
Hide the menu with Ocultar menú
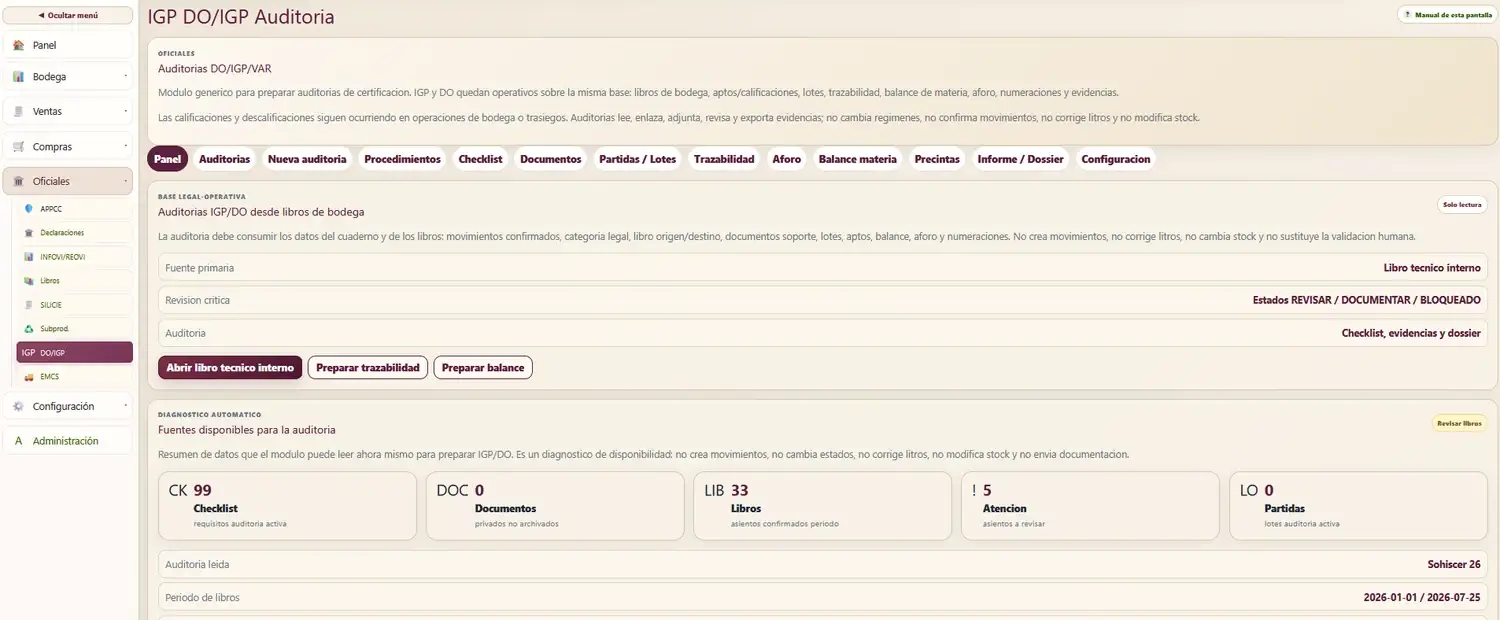pyautogui.click(x=68, y=15)
